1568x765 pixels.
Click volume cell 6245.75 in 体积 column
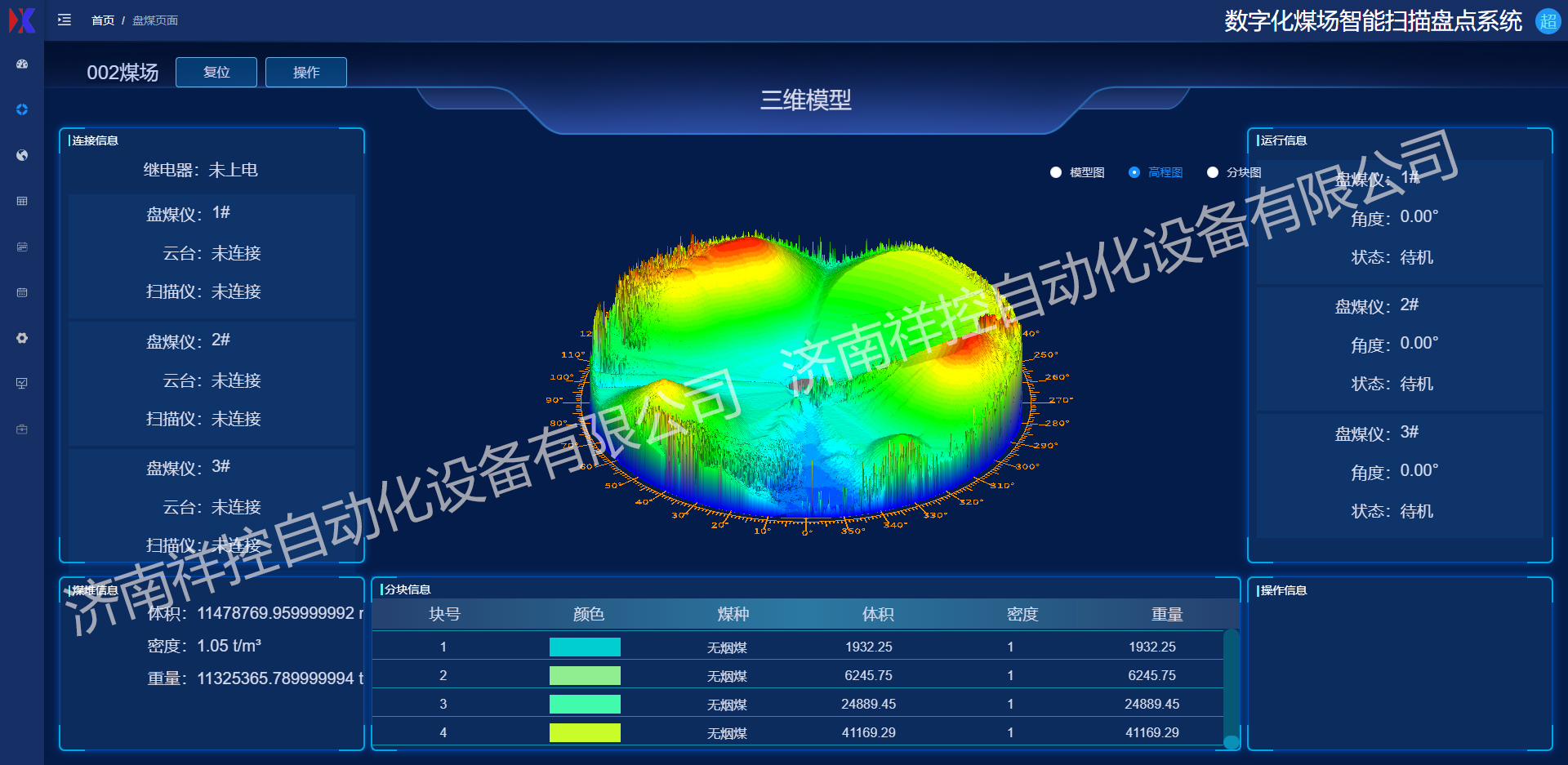click(x=869, y=676)
